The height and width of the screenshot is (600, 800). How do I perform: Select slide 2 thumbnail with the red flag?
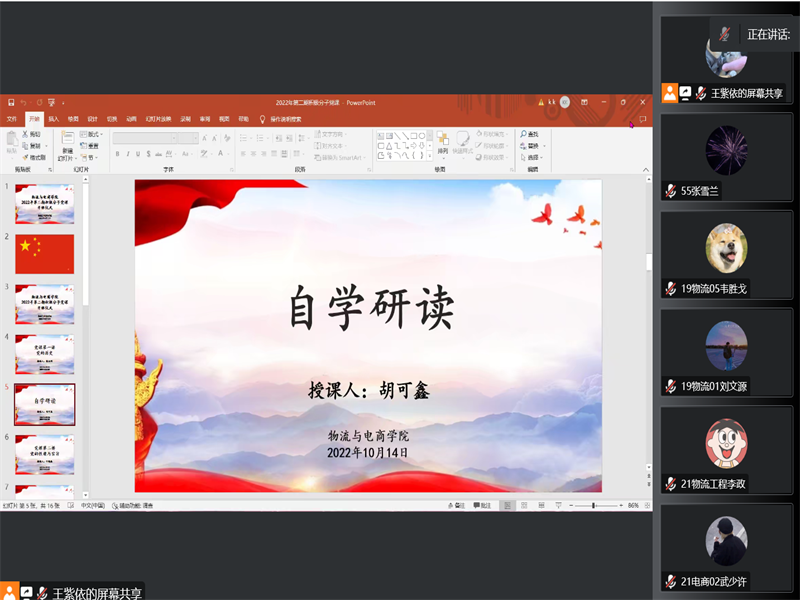coord(44,254)
